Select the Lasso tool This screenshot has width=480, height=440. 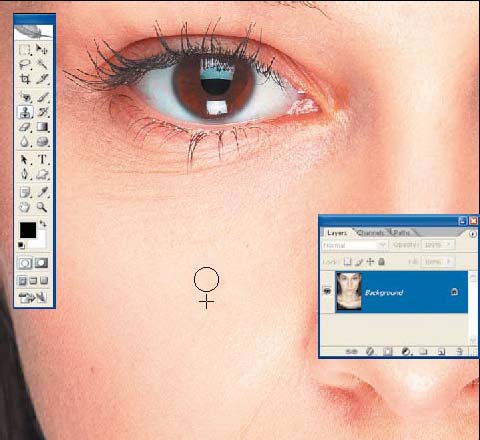click(x=25, y=64)
